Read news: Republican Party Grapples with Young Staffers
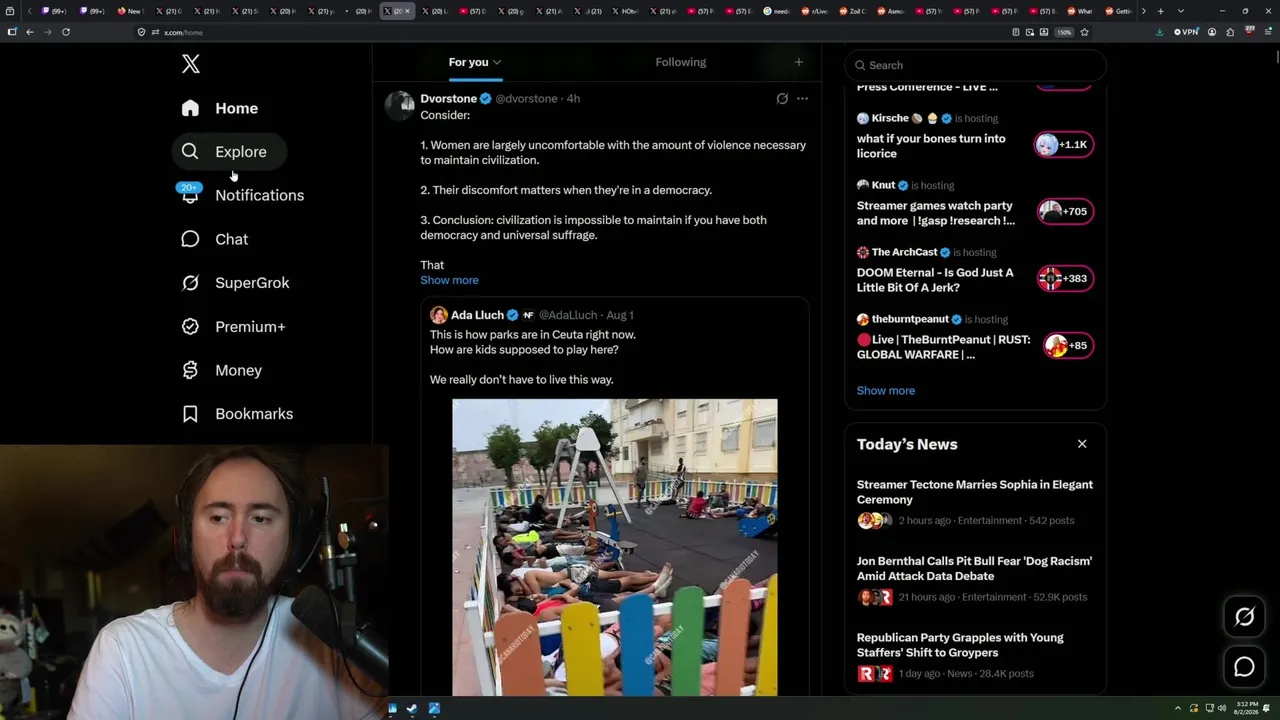Viewport: 1280px width, 720px height. [x=960, y=645]
